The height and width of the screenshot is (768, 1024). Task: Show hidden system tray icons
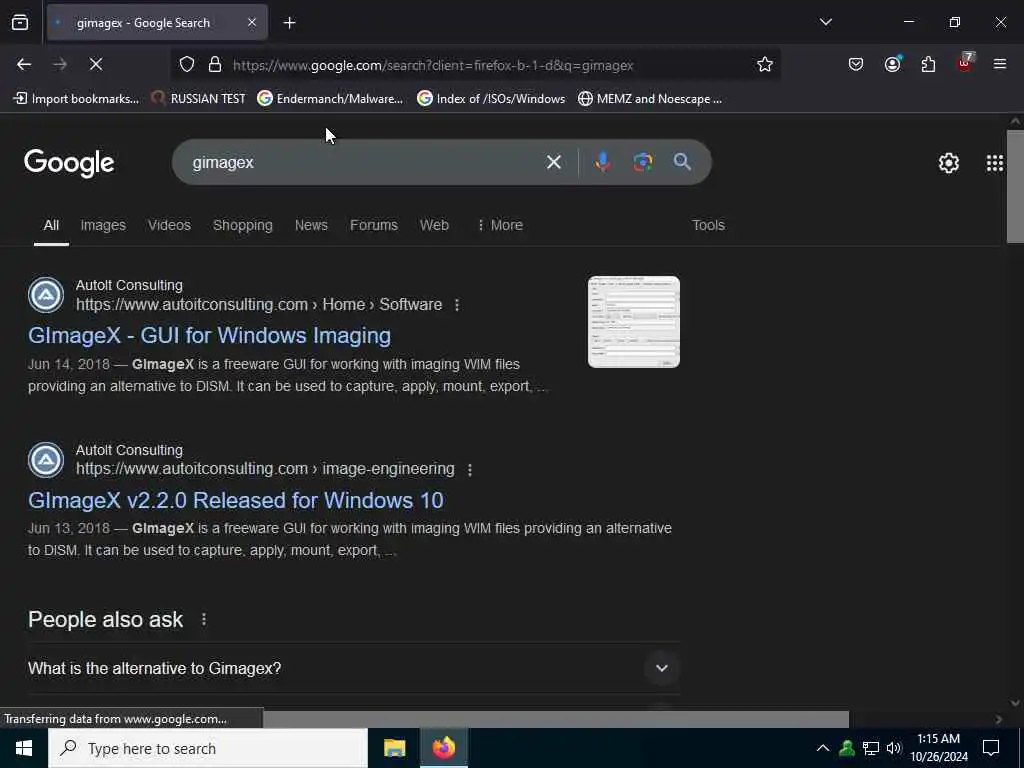823,748
